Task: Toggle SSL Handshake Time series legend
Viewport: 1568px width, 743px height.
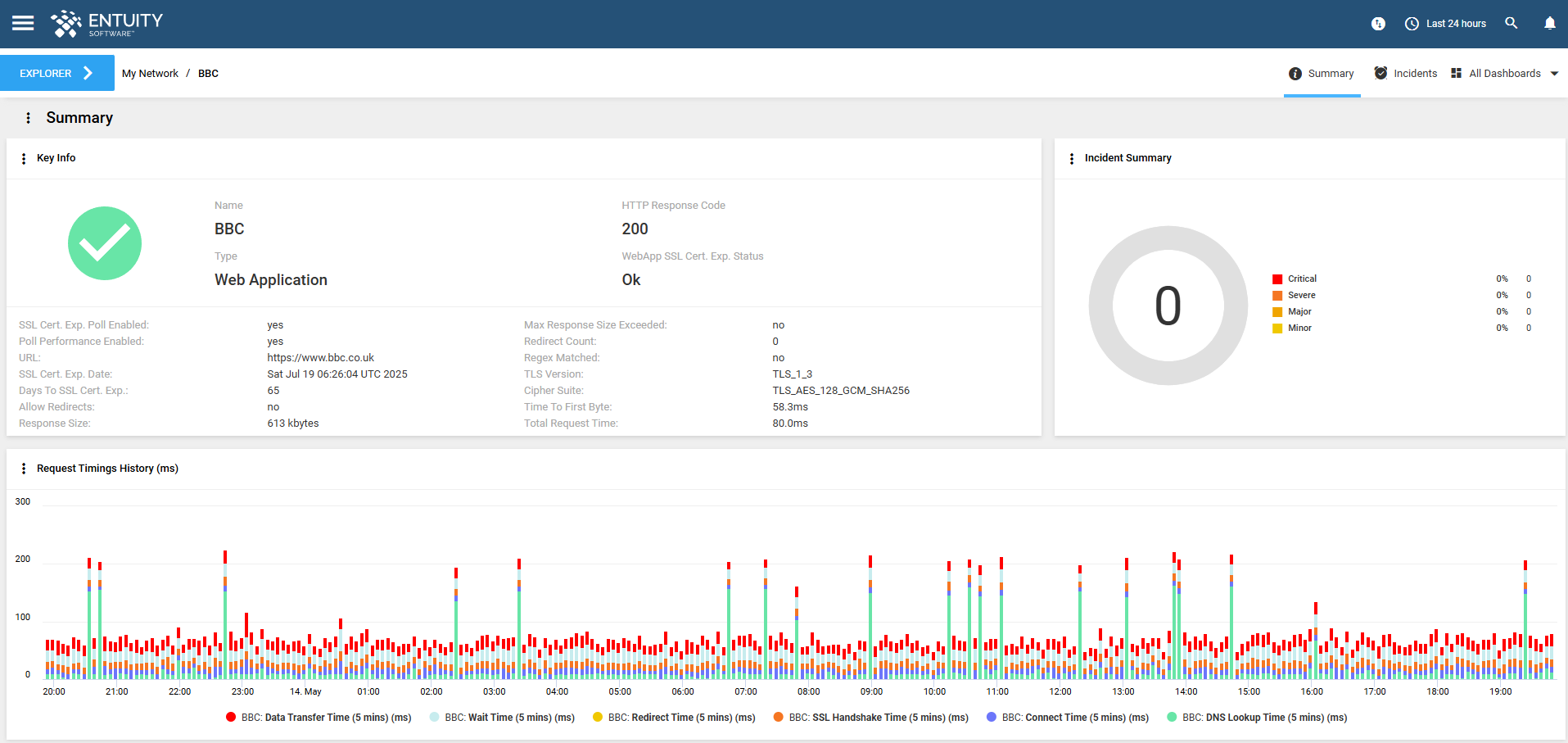Action: coord(870,718)
